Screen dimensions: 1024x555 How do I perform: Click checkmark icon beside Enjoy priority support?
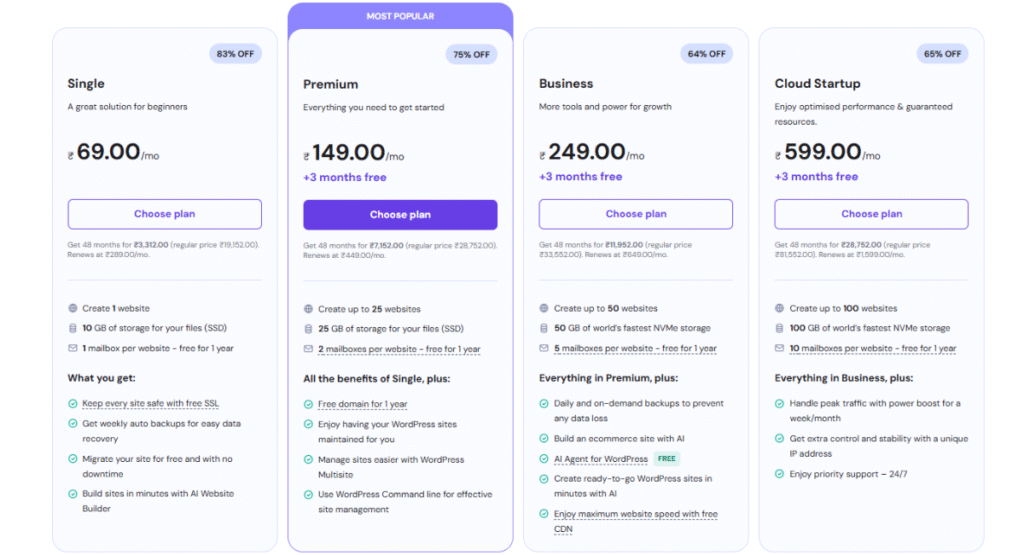780,474
